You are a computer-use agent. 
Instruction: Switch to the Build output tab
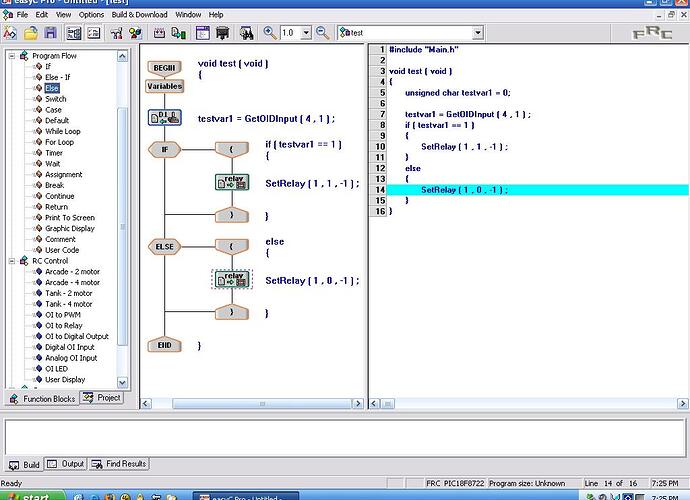[25, 465]
